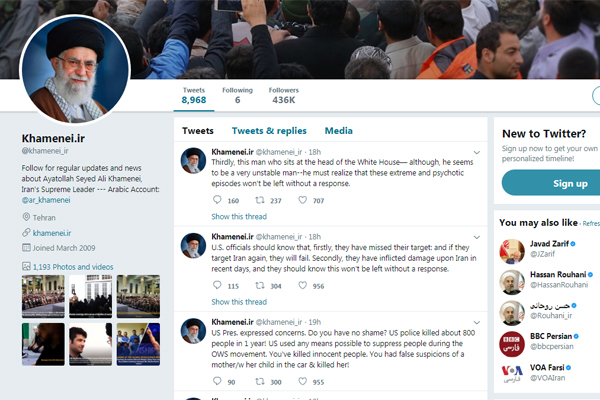Reply to the 'Thirdly, this man' tweet
Image resolution: width=600 pixels, height=400 pixels.
click(217, 200)
